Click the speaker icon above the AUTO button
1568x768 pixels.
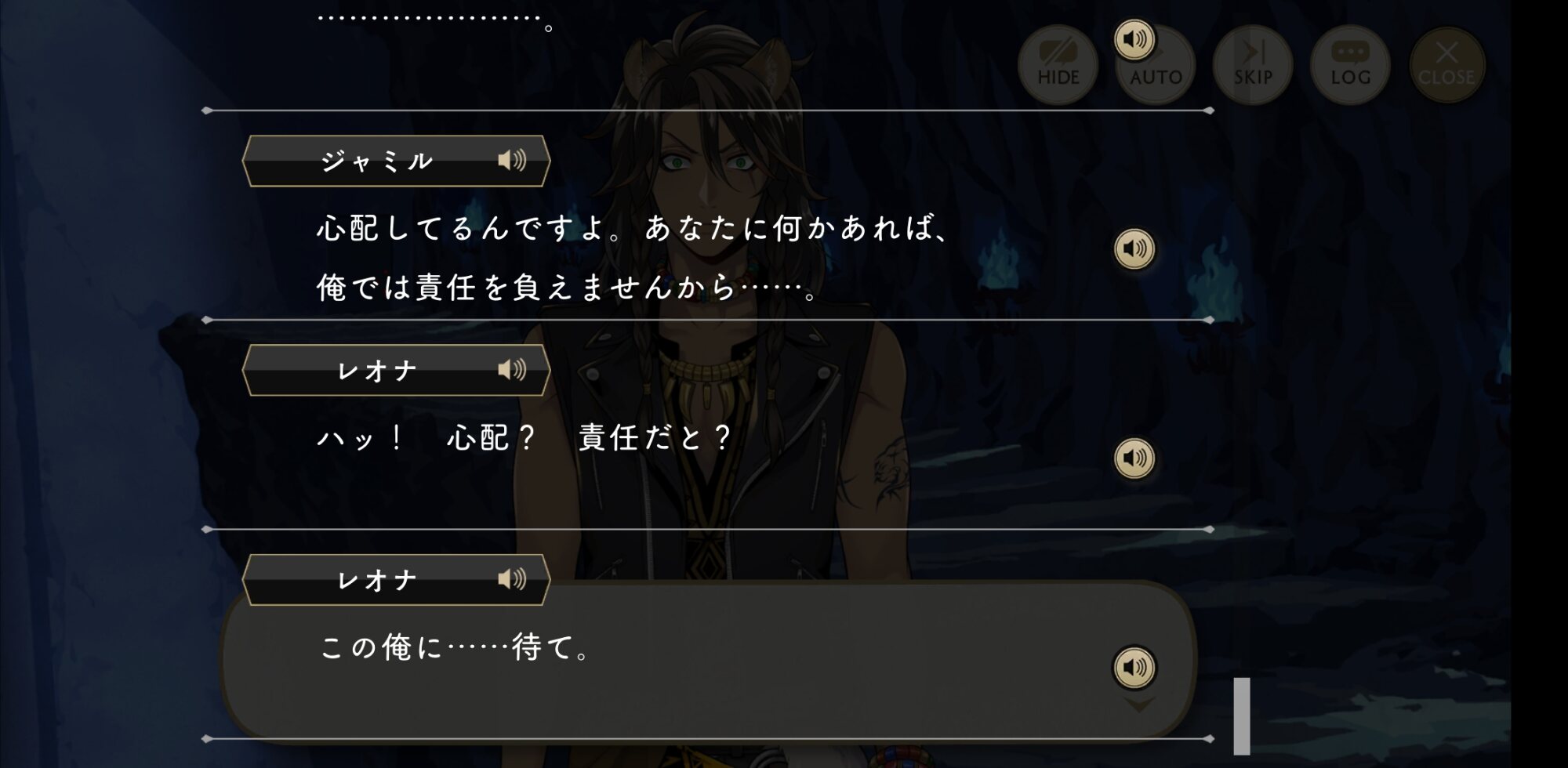(x=1134, y=38)
